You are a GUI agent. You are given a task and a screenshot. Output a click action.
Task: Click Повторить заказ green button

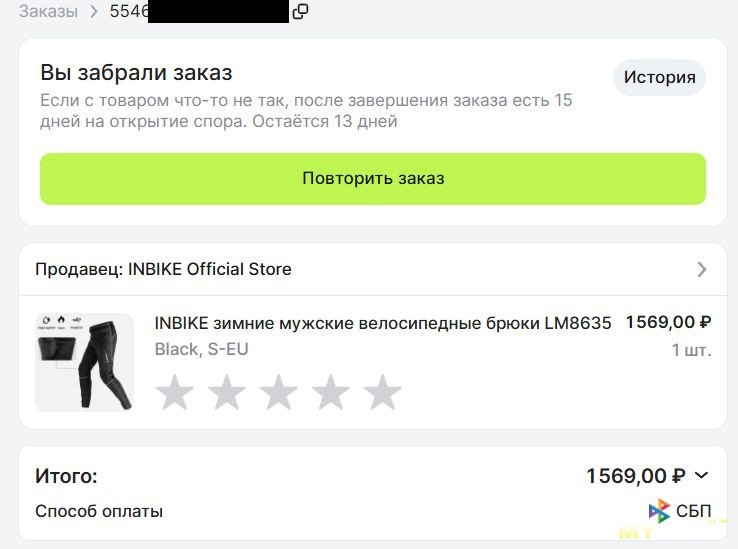point(373,178)
